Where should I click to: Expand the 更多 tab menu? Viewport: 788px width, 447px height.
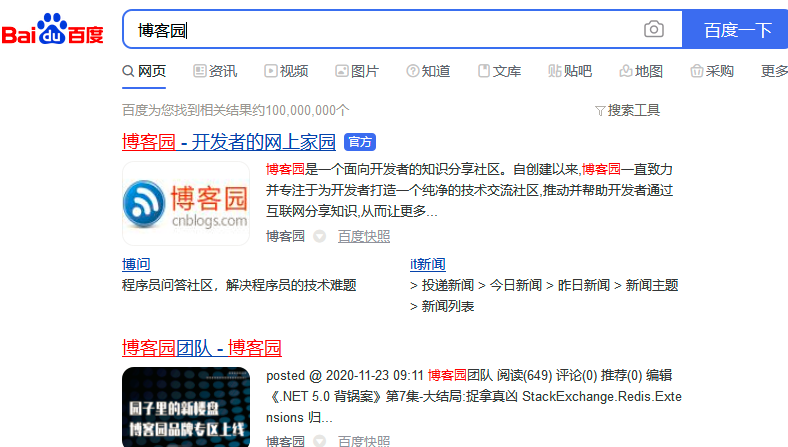[x=774, y=71]
